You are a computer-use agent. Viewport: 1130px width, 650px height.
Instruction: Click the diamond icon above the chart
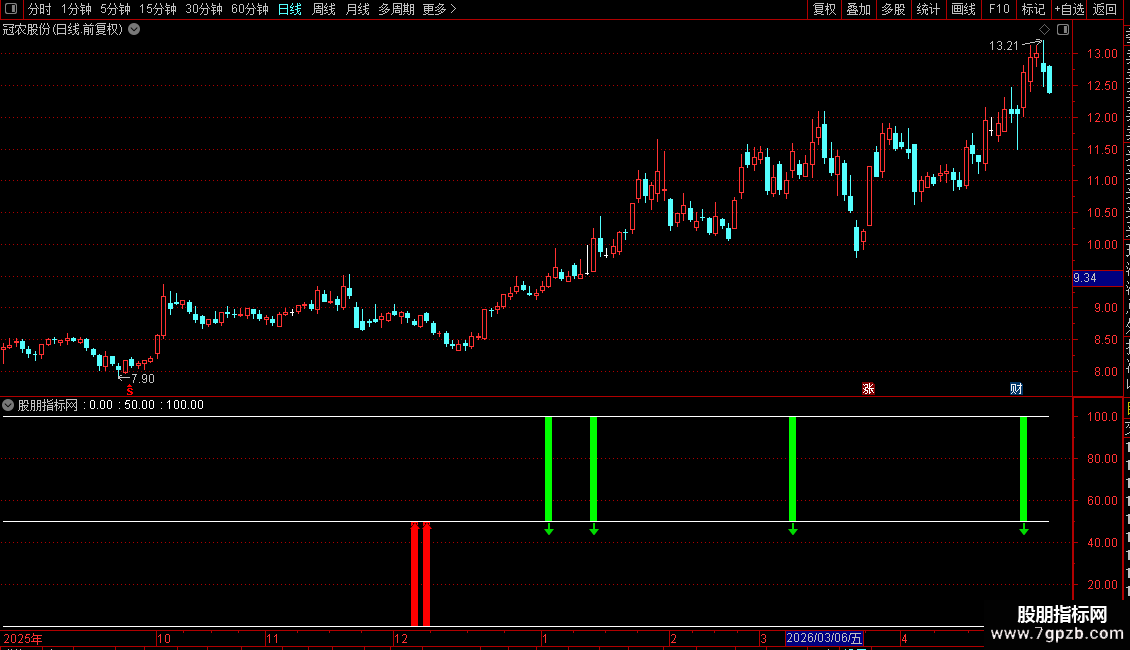1044,30
